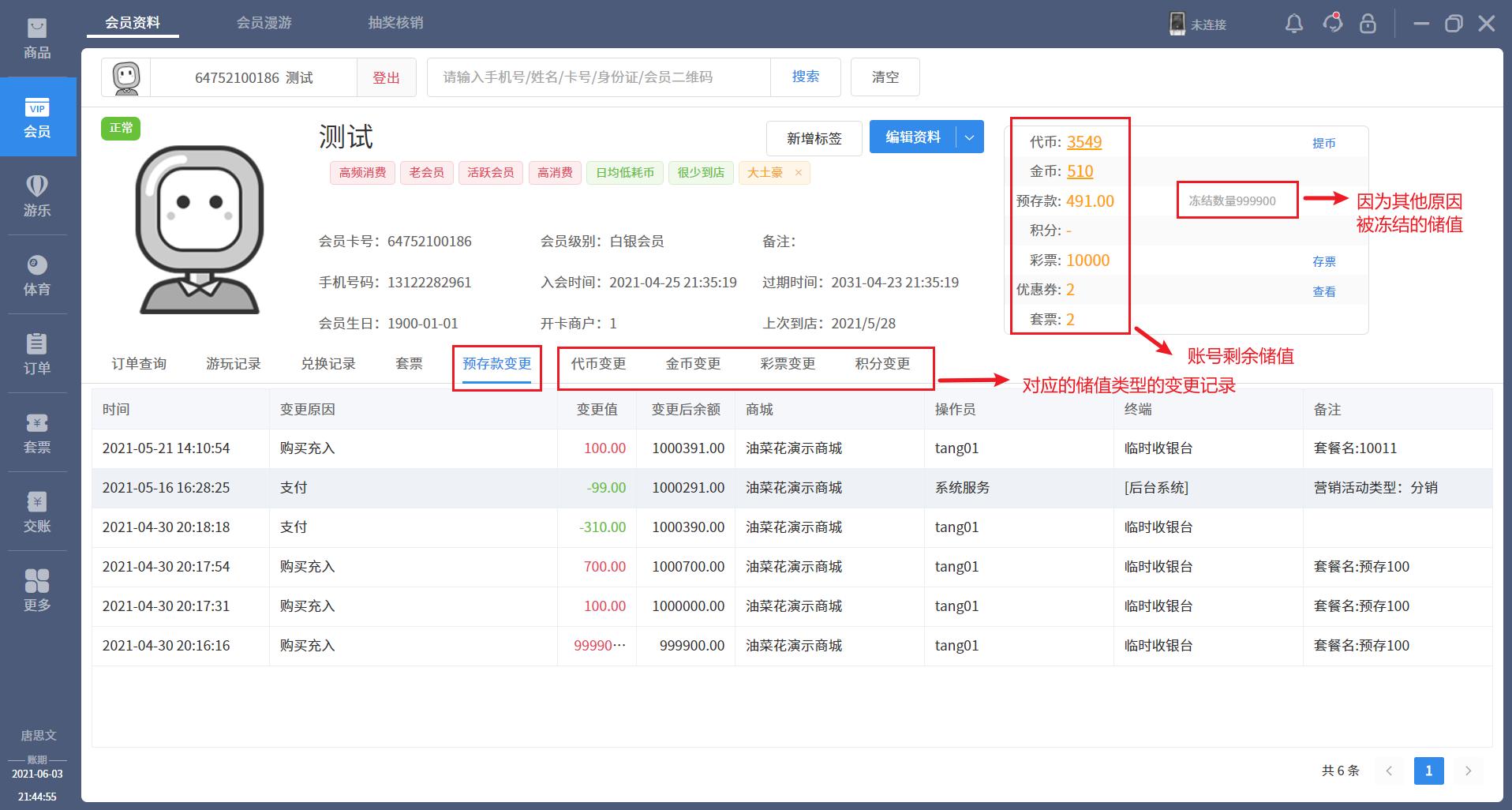Click the 新增标签 button

[x=814, y=138]
